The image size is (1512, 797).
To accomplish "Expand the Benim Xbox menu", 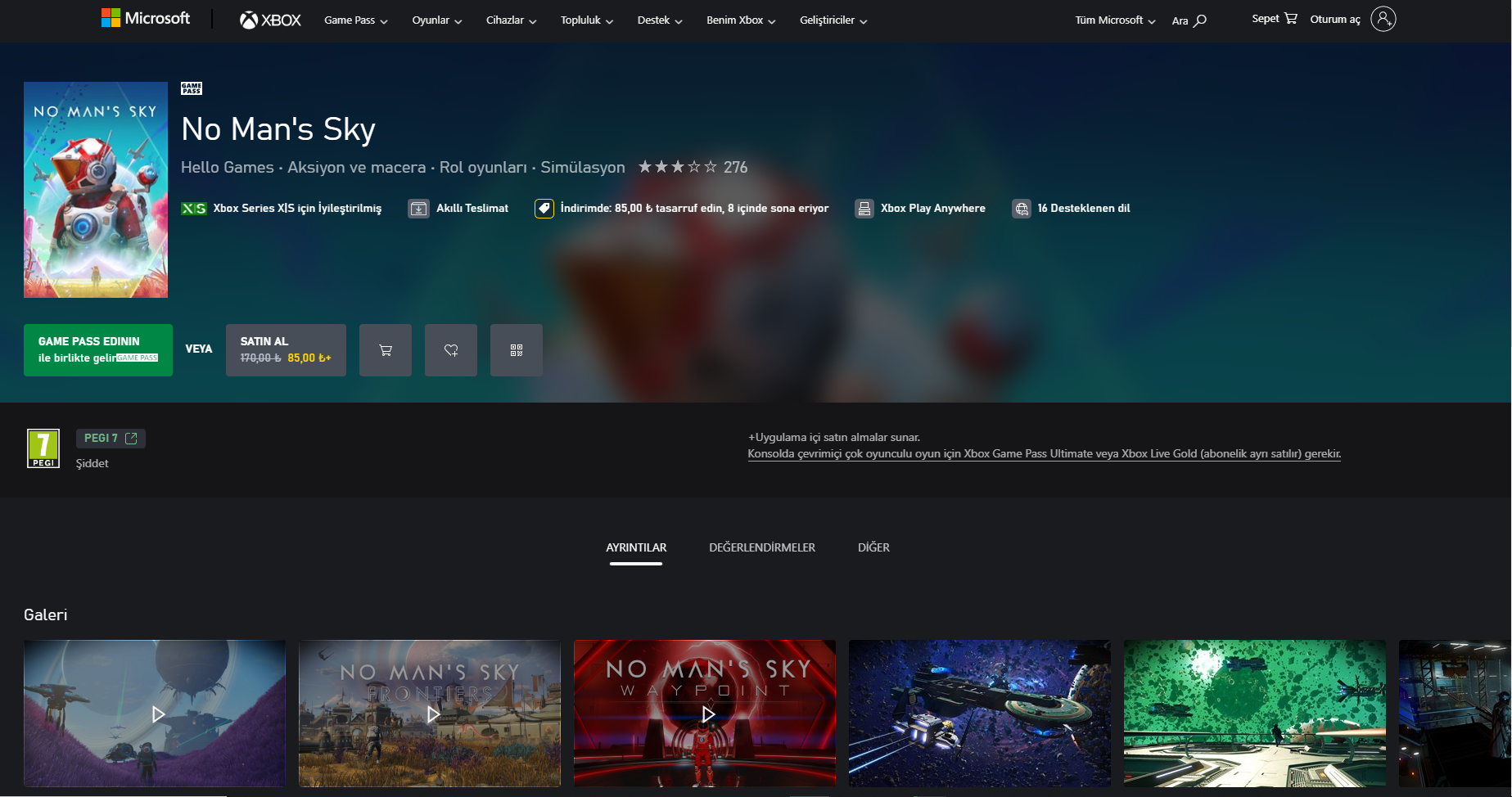I will (741, 20).
